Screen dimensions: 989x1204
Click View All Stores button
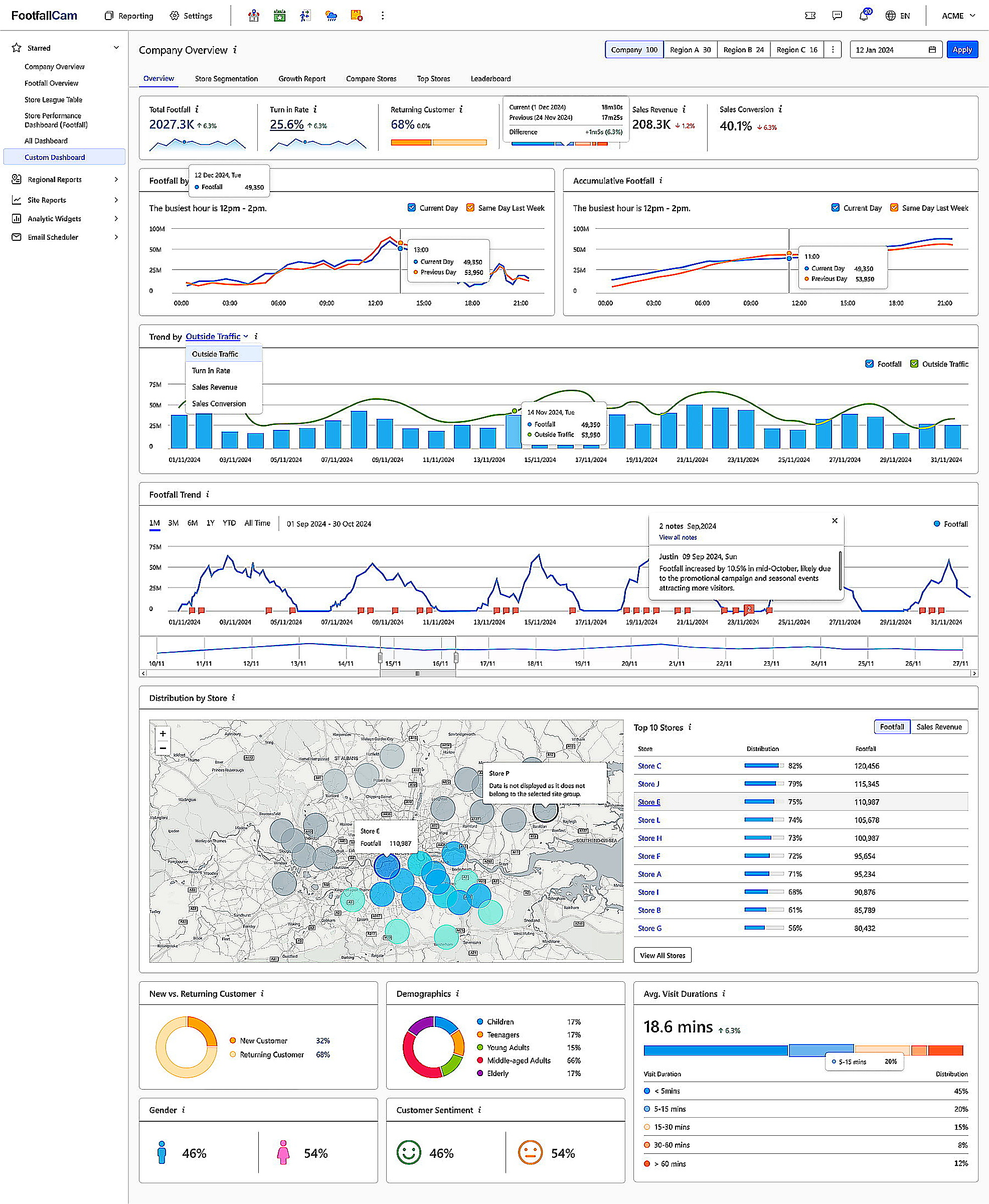662,956
